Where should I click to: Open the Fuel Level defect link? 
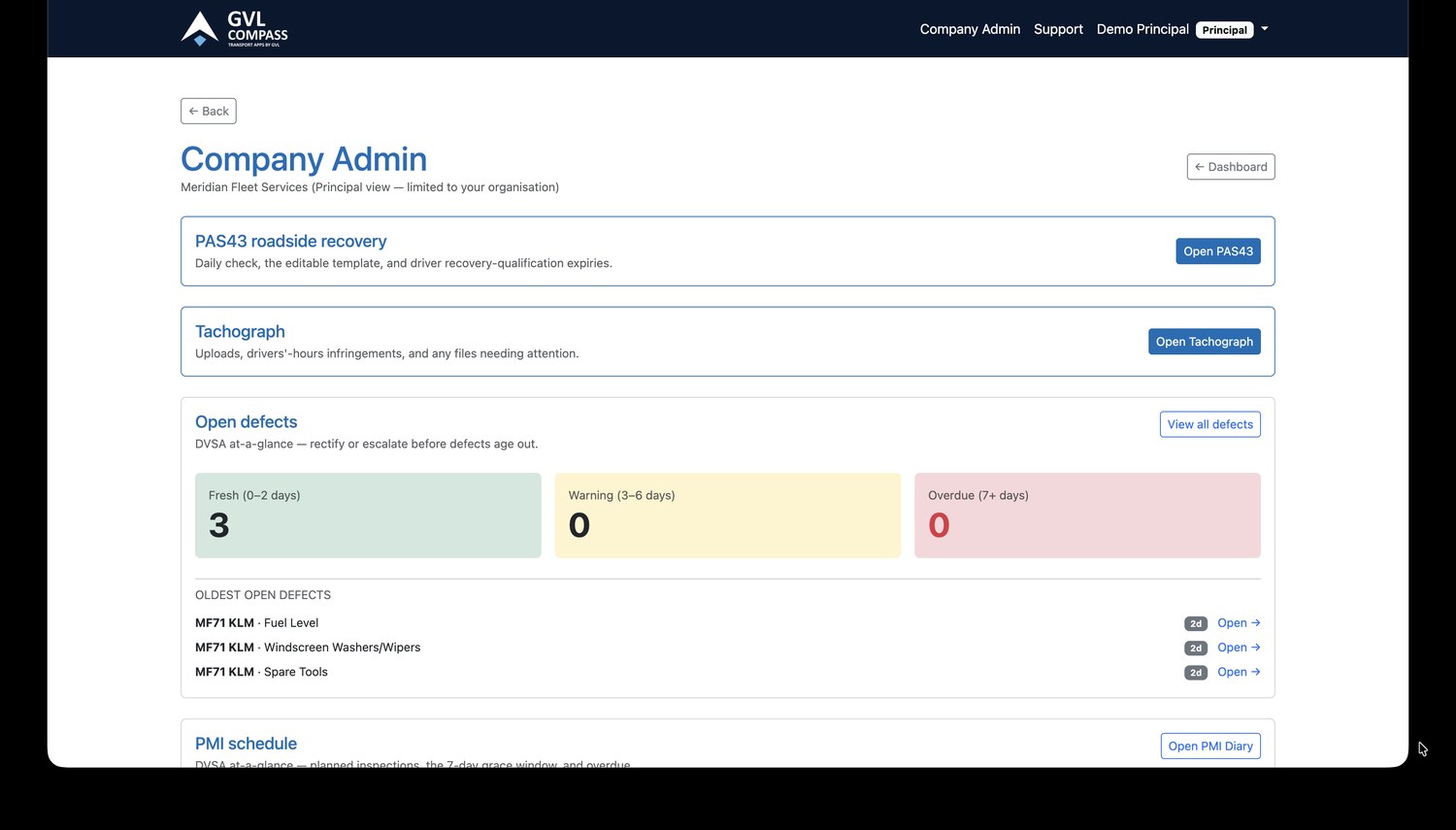click(x=1239, y=623)
